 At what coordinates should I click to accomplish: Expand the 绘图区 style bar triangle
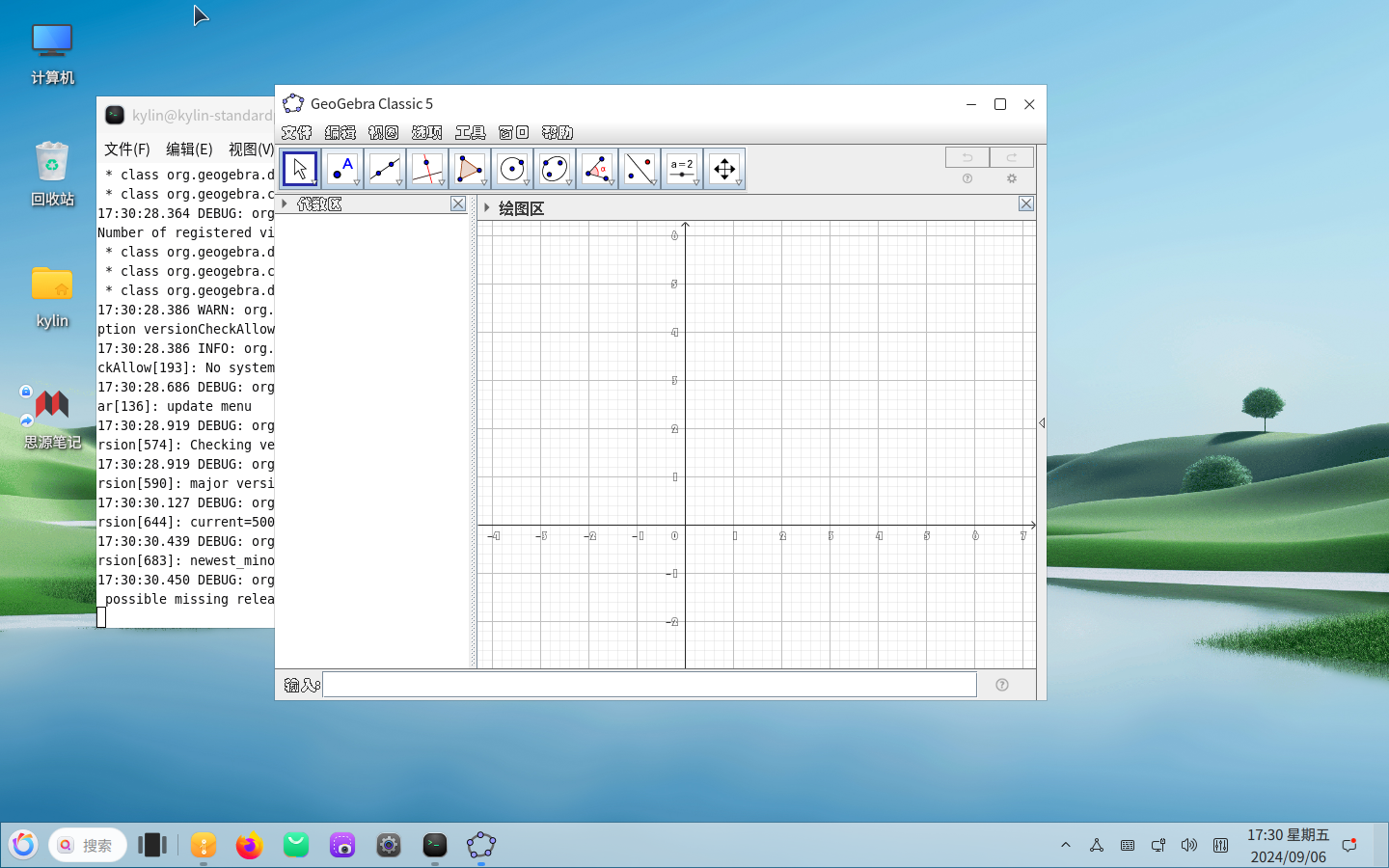tap(487, 207)
